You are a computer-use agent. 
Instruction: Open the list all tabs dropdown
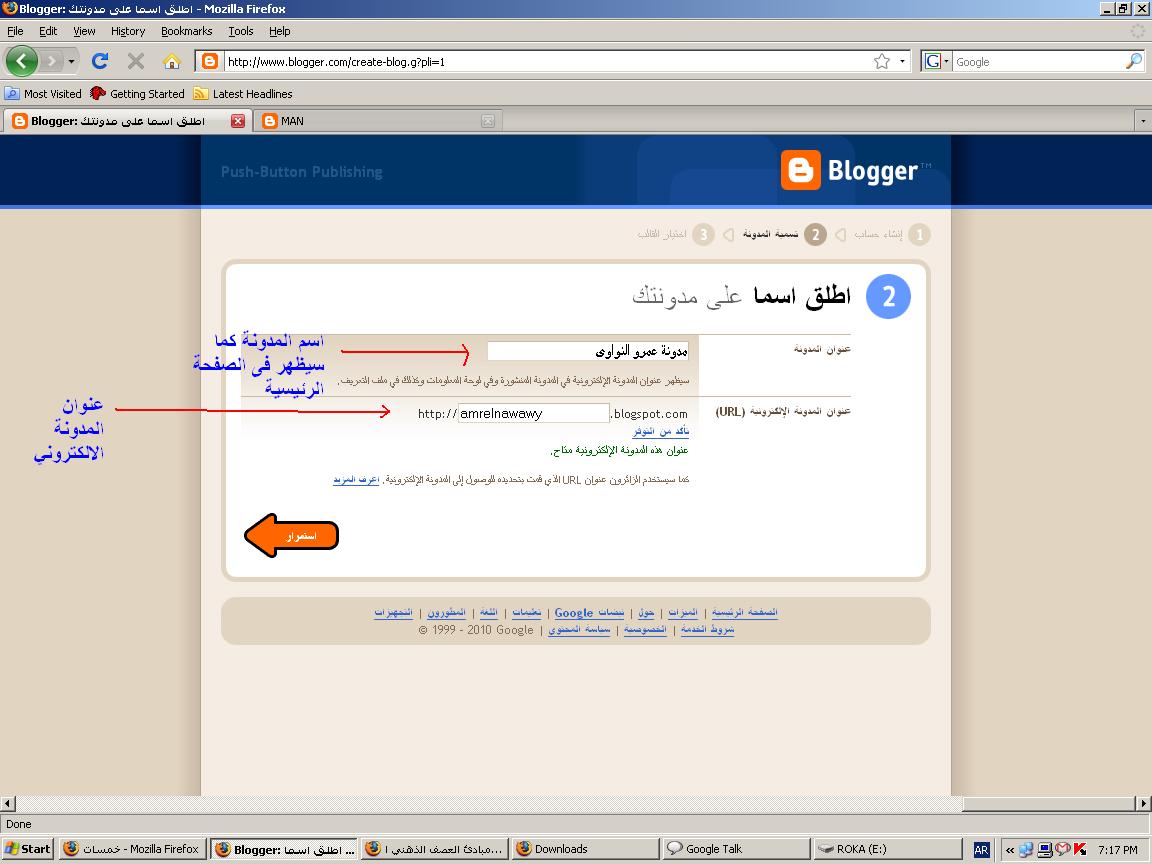[1142, 121]
